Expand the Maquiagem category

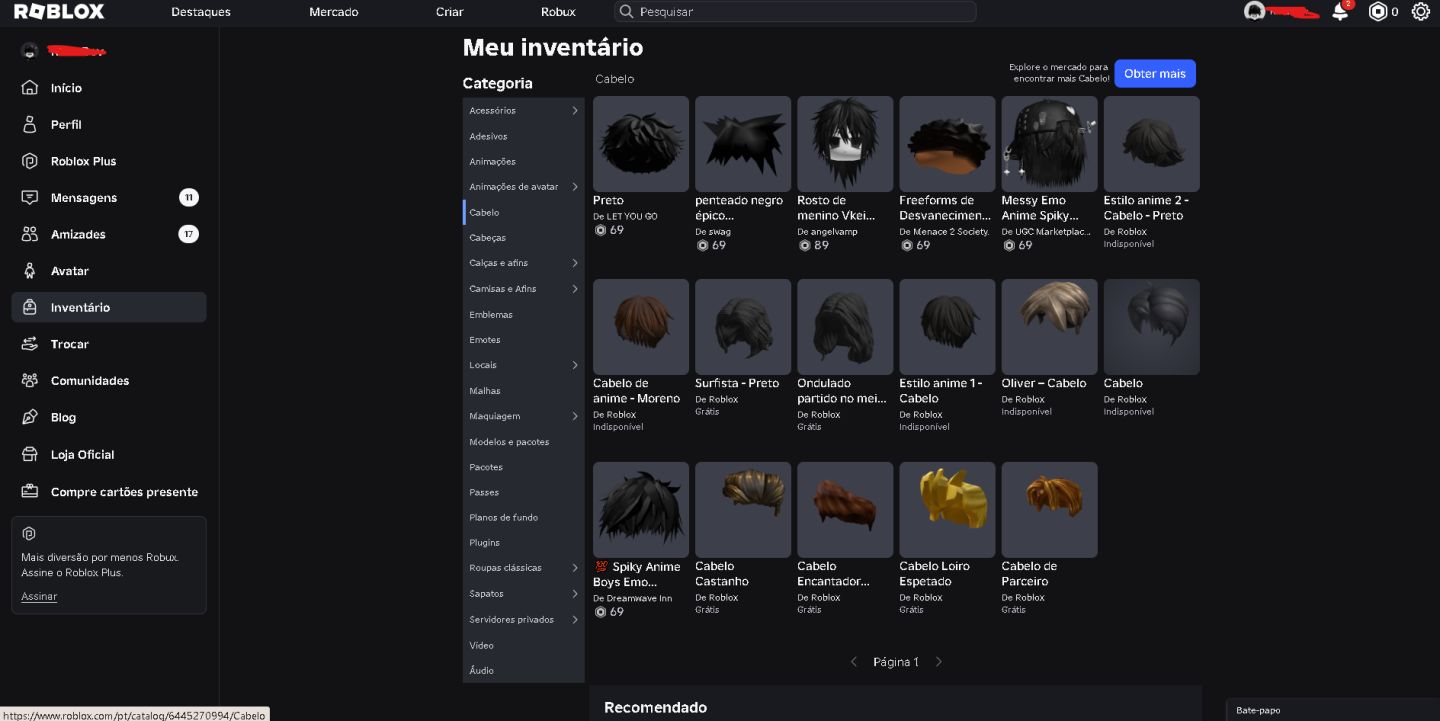click(575, 416)
